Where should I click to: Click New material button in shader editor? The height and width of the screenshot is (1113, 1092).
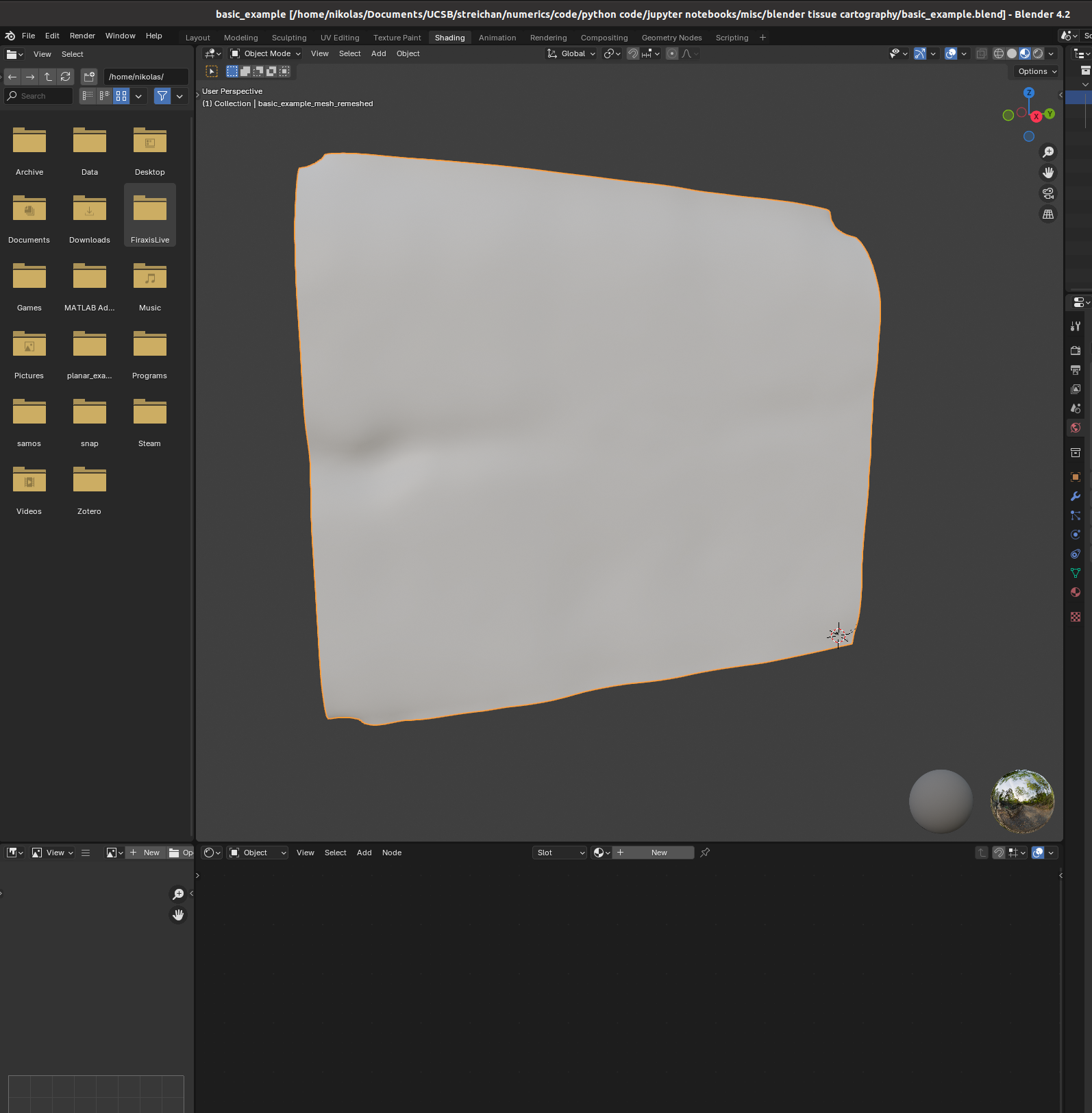click(x=654, y=853)
